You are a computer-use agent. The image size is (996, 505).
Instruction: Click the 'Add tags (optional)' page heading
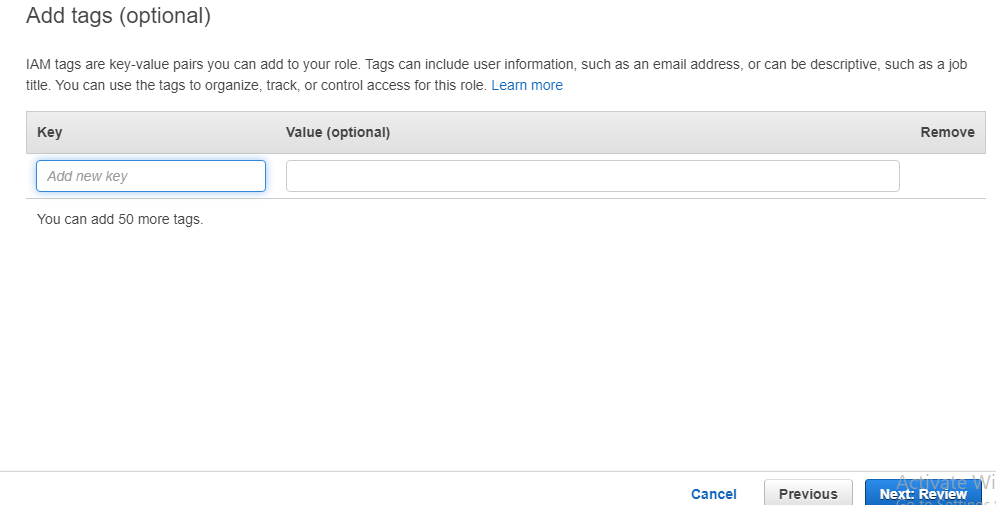click(118, 16)
